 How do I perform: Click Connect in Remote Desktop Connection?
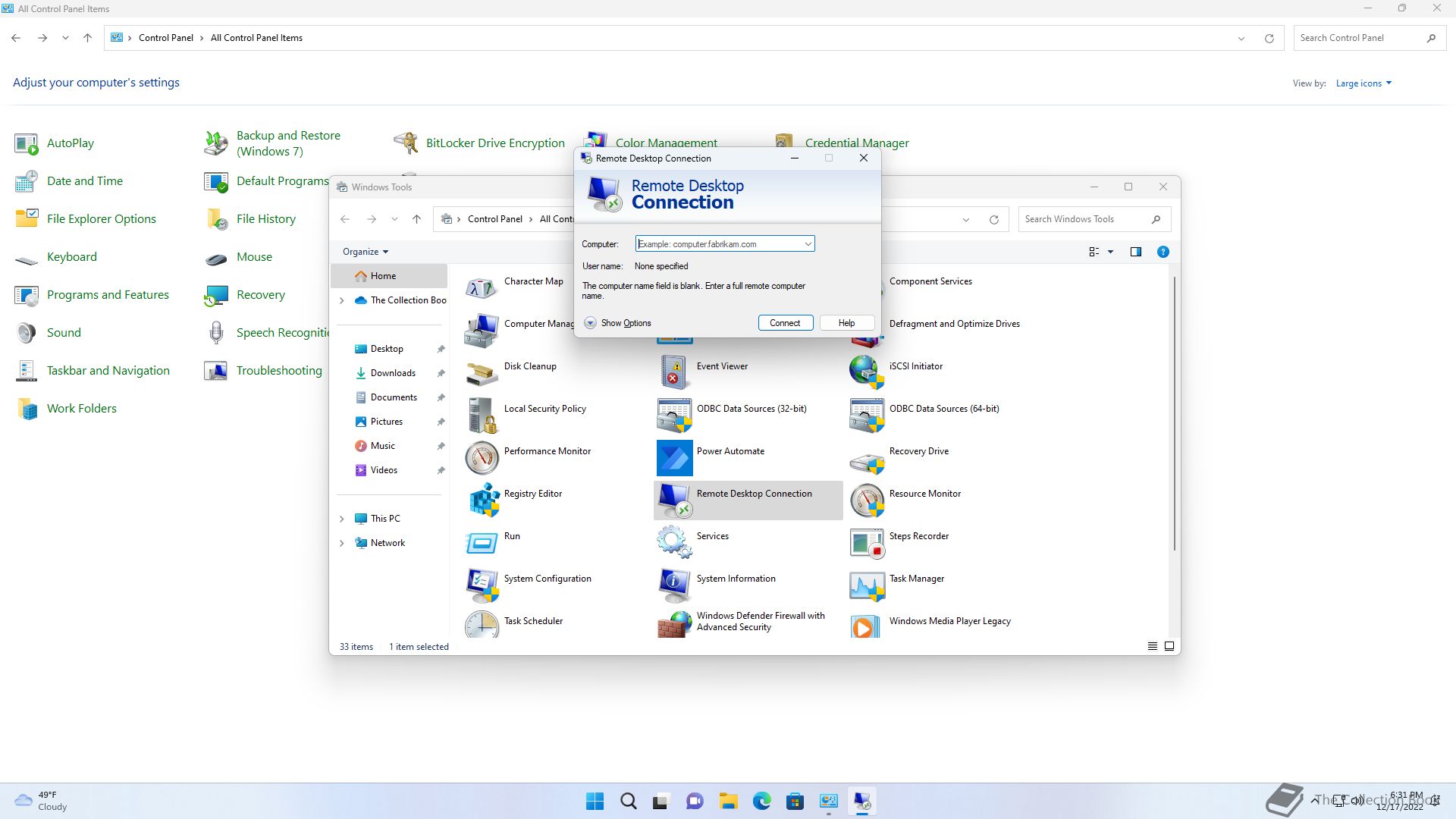click(x=786, y=323)
